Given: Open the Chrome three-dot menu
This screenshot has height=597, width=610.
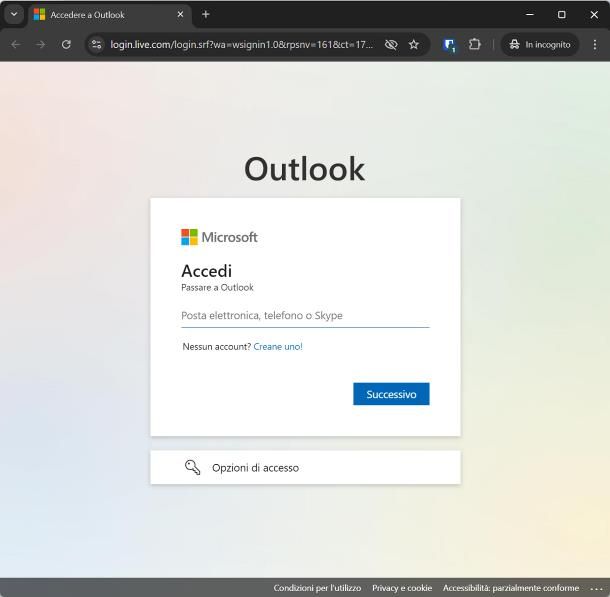Looking at the screenshot, I should pos(594,45).
